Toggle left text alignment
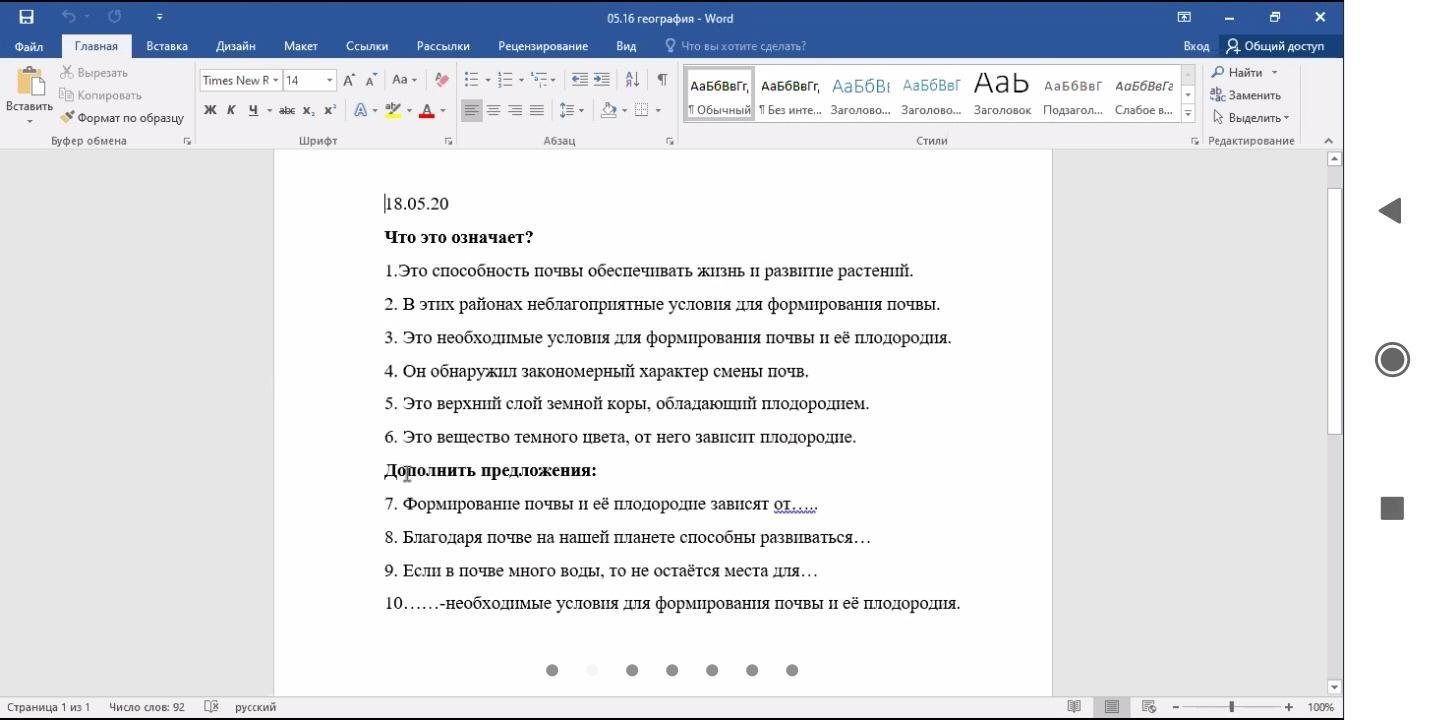Image resolution: width=1440 pixels, height=720 pixels. coord(471,110)
